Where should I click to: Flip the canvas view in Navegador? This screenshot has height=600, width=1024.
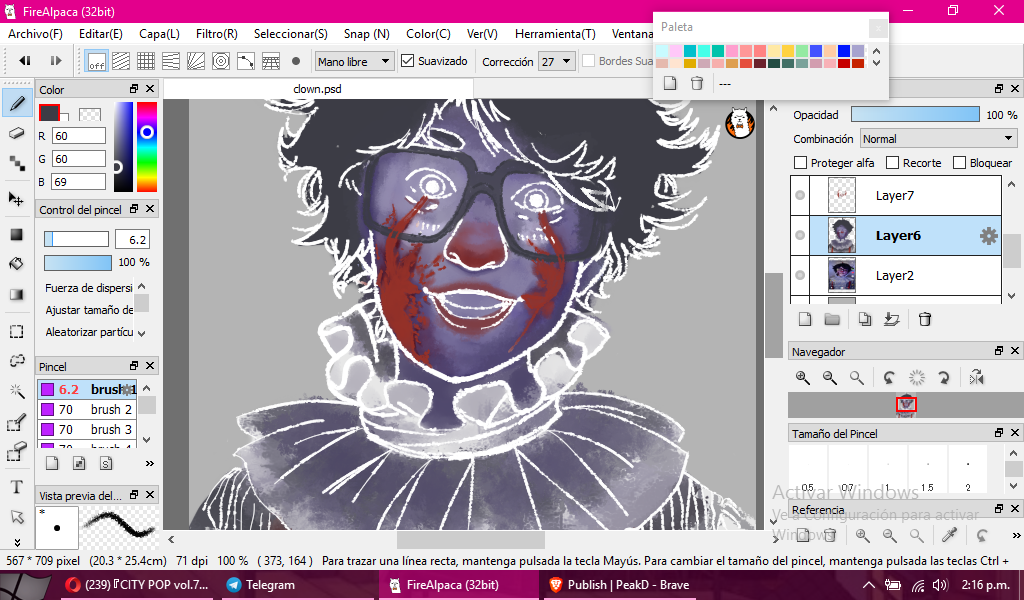point(976,377)
